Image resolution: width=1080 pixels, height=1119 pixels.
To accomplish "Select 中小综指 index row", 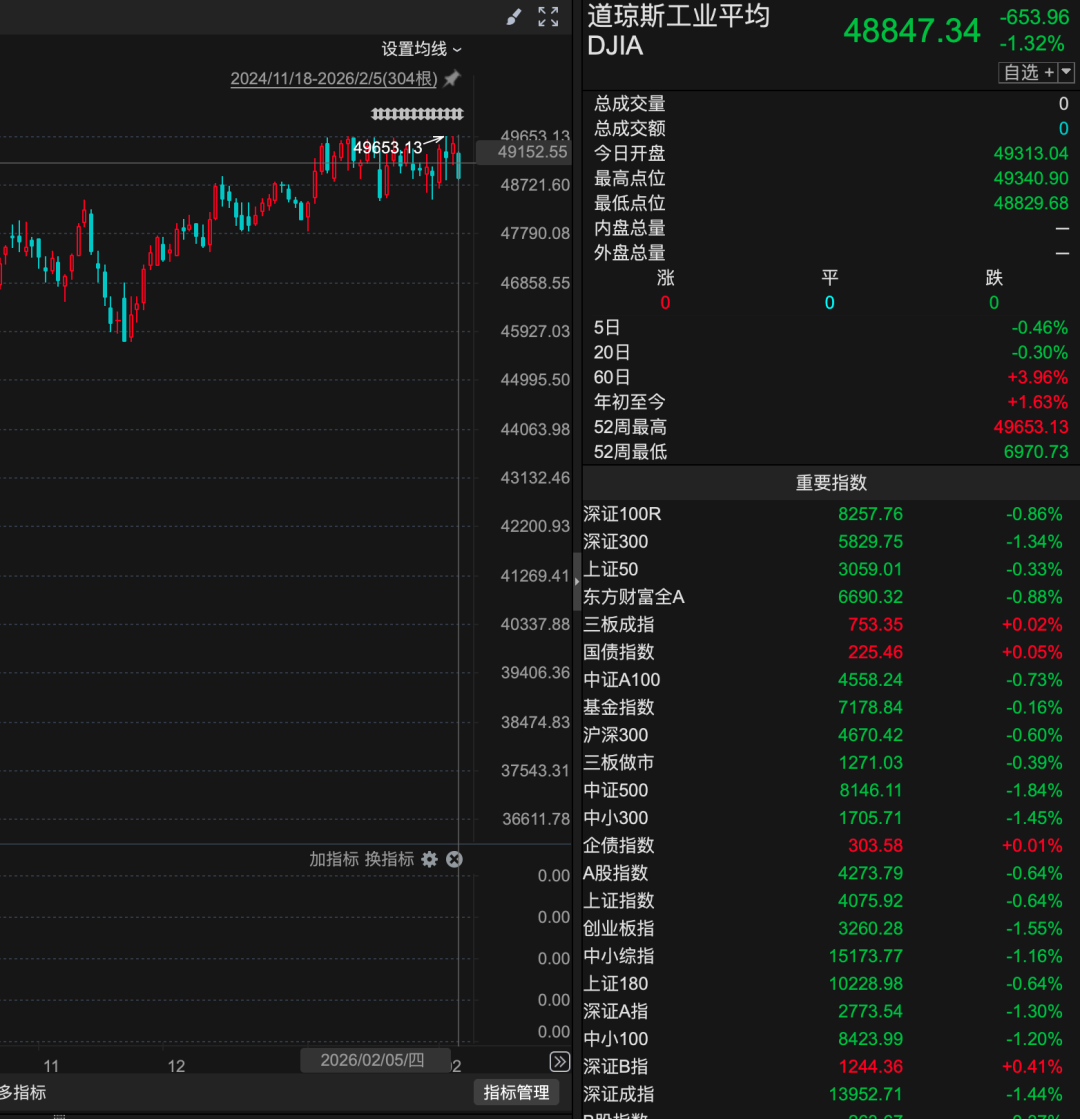I will pyautogui.click(x=831, y=956).
